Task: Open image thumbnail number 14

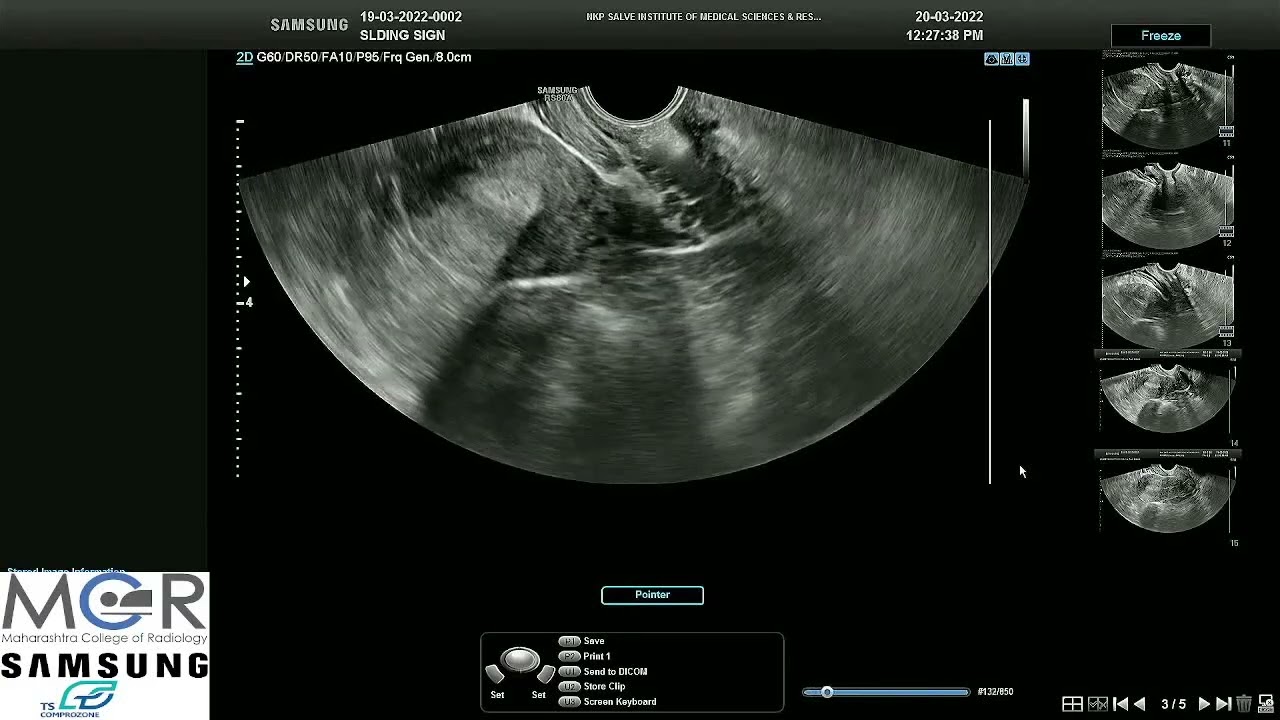Action: pos(1167,398)
